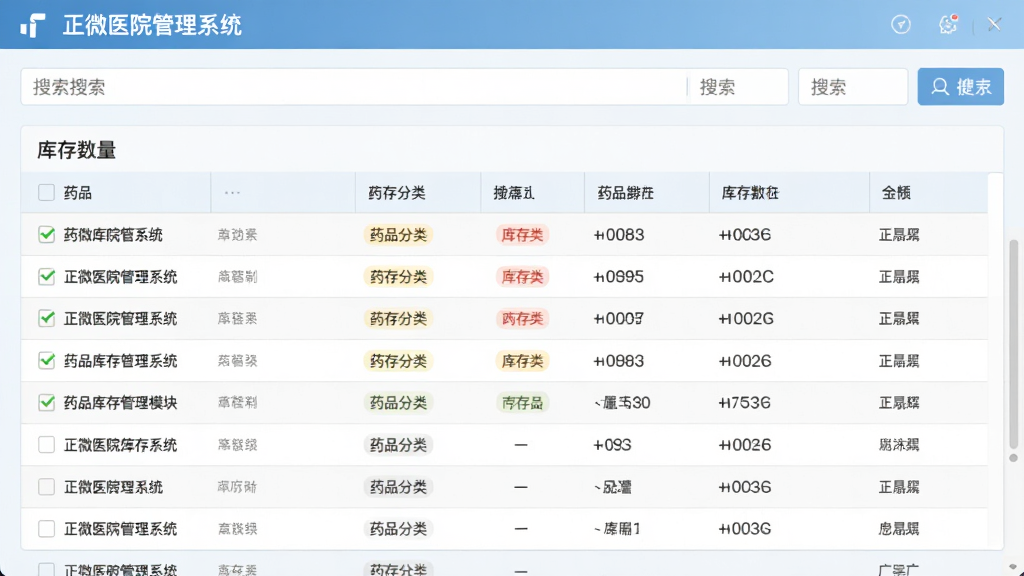This screenshot has height=576, width=1024.
Task: Click the green status tag in 药品库存管理模块 row
Action: [x=522, y=402]
